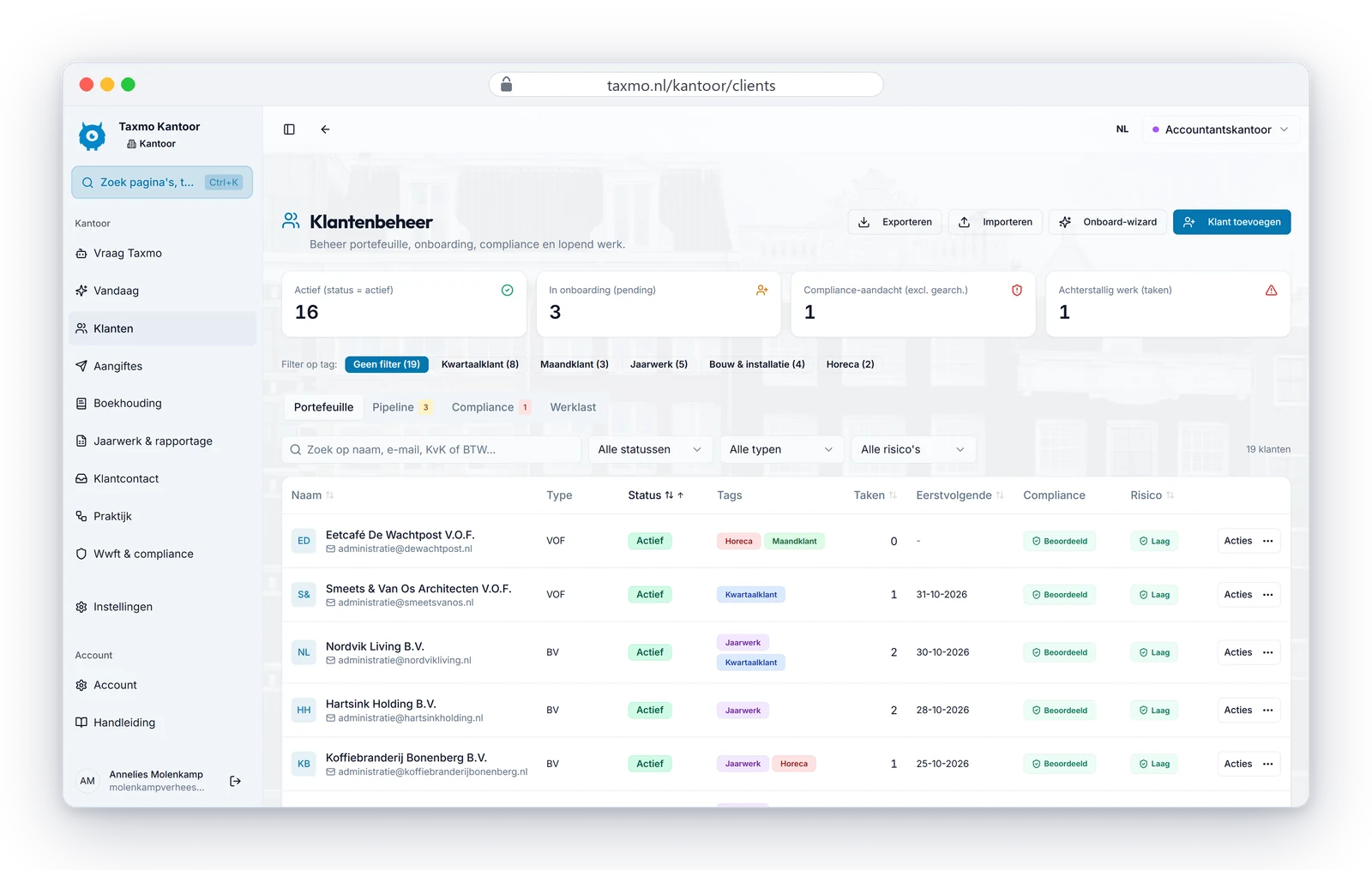Open Aangiftes in the sidebar
Viewport: 1372px width, 870px height.
tap(163, 366)
